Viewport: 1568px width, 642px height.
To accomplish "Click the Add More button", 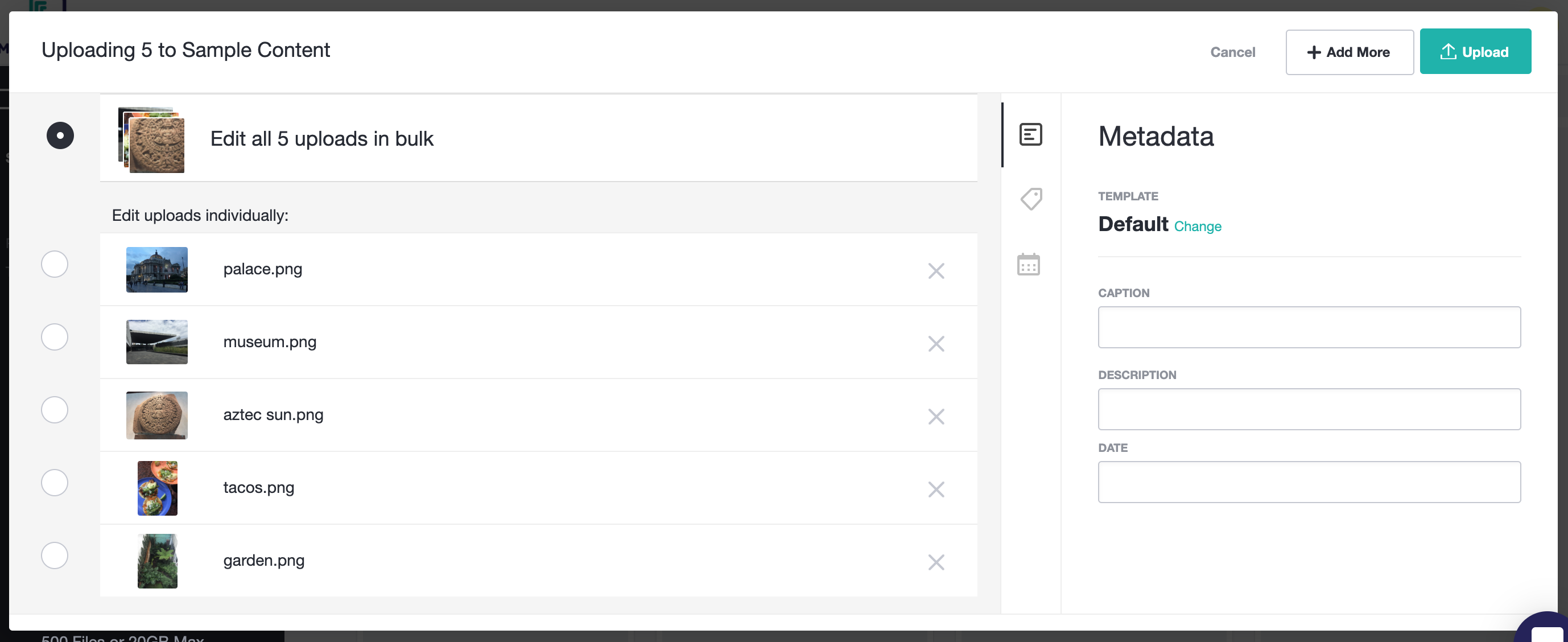I will pyautogui.click(x=1349, y=52).
